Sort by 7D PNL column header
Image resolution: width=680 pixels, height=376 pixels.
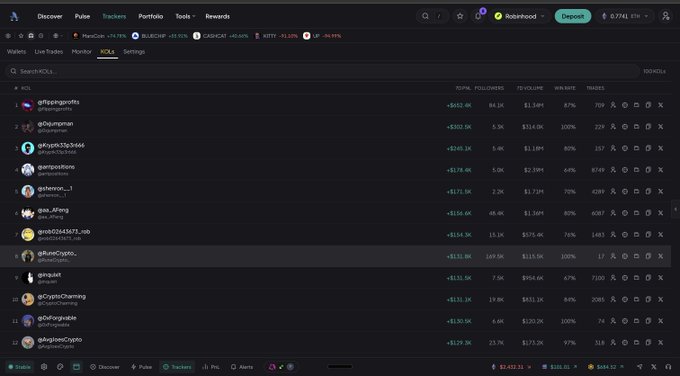tap(463, 88)
